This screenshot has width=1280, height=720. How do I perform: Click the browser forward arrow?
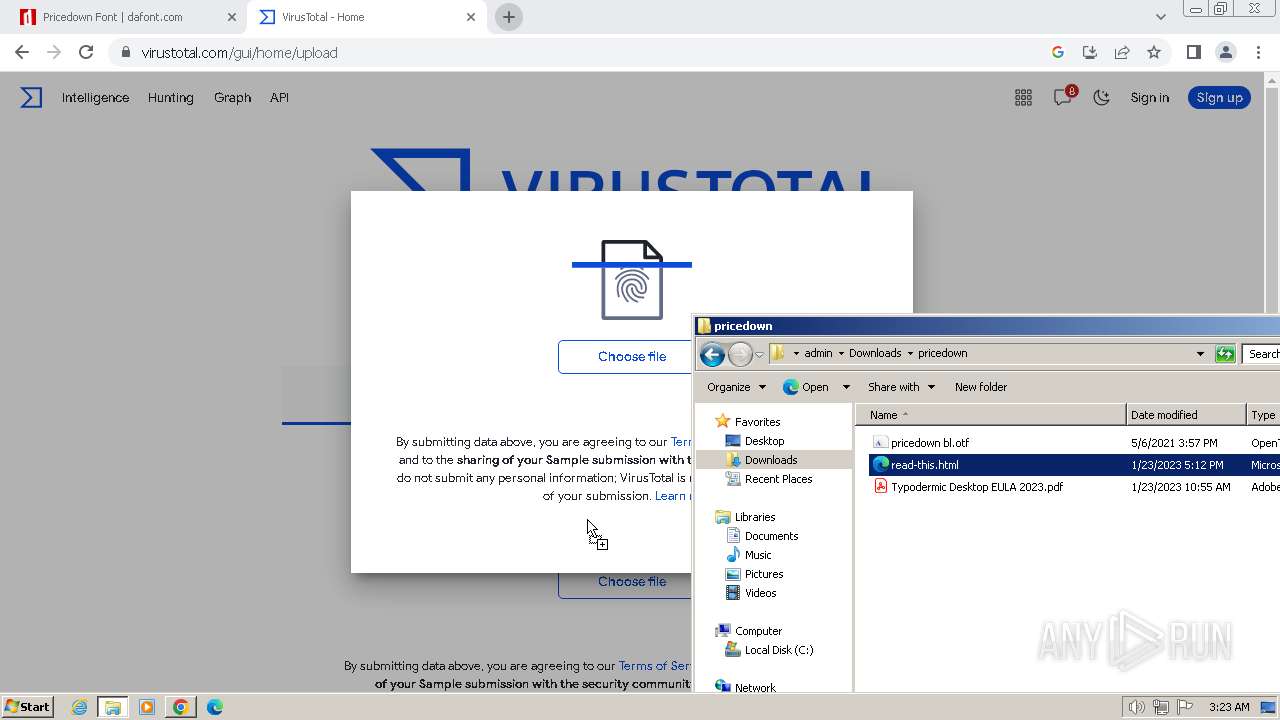coord(54,52)
